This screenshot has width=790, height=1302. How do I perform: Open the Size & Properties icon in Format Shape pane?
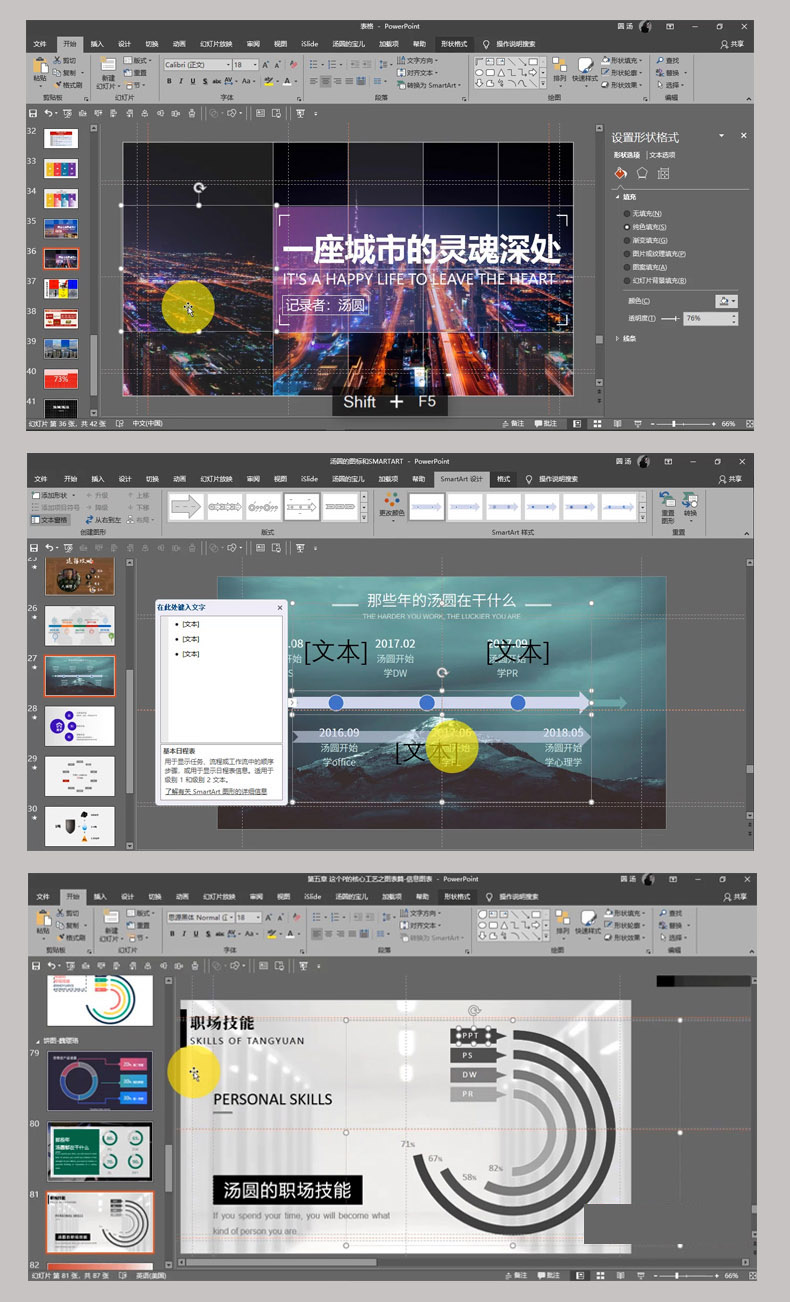pos(663,174)
